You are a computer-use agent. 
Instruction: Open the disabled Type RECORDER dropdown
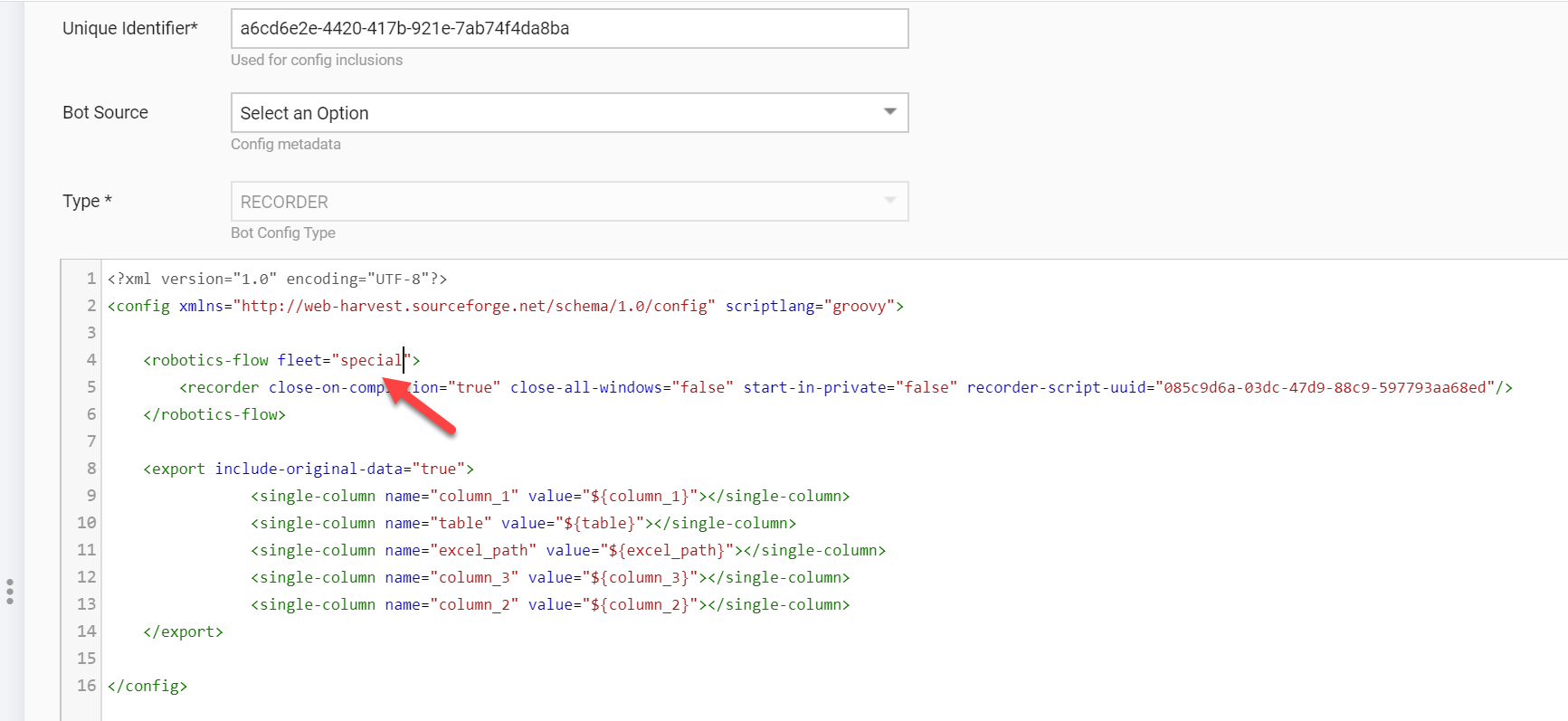pos(569,202)
